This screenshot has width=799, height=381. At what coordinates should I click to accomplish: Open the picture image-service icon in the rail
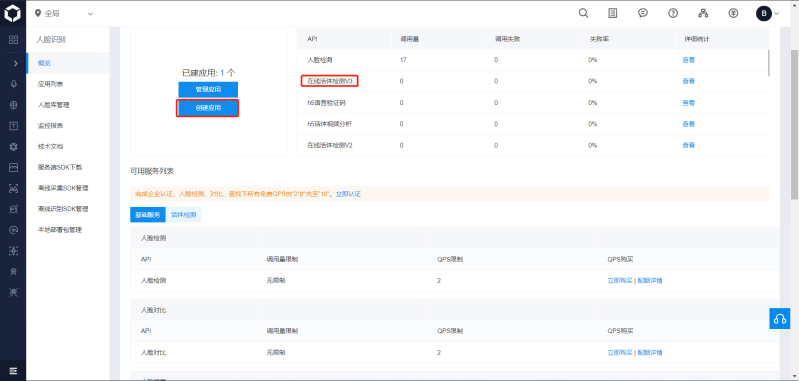pyautogui.click(x=14, y=167)
